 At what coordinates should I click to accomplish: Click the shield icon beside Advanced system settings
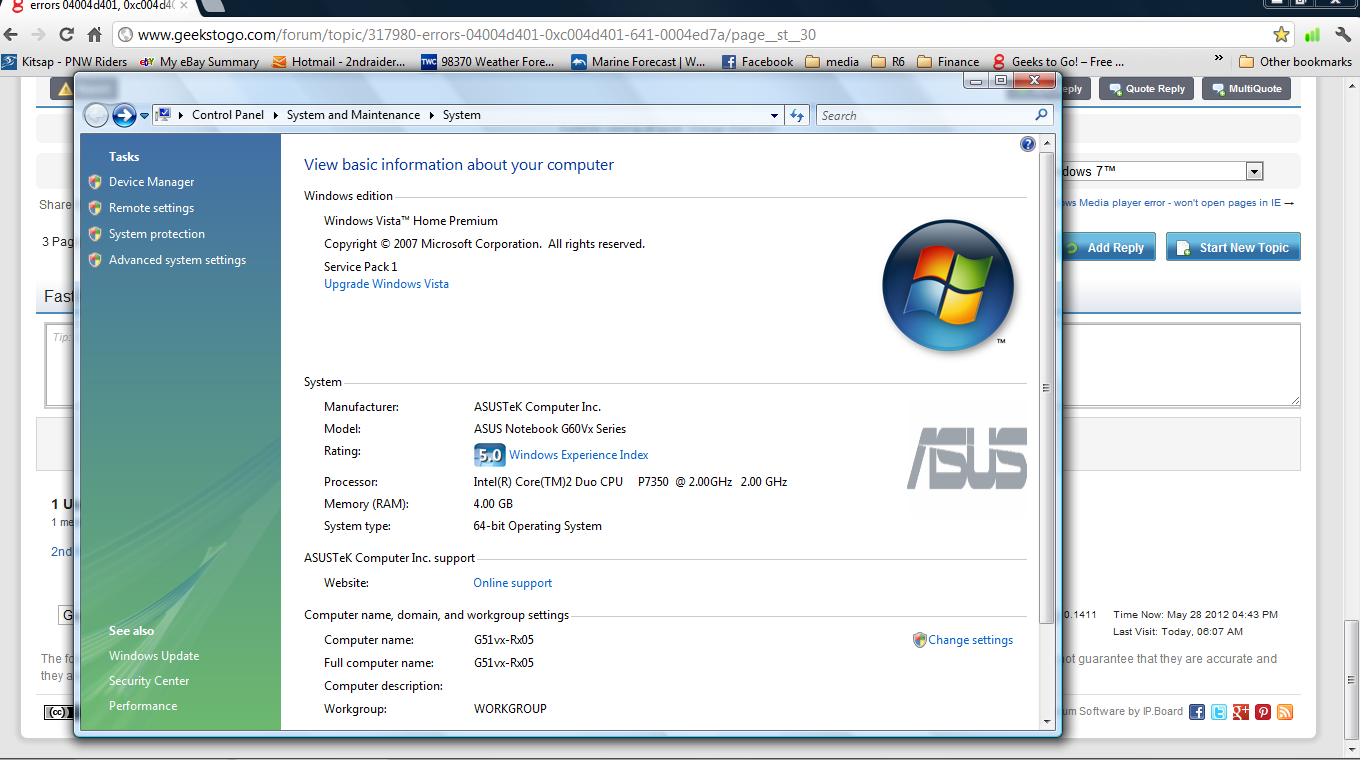point(95,260)
